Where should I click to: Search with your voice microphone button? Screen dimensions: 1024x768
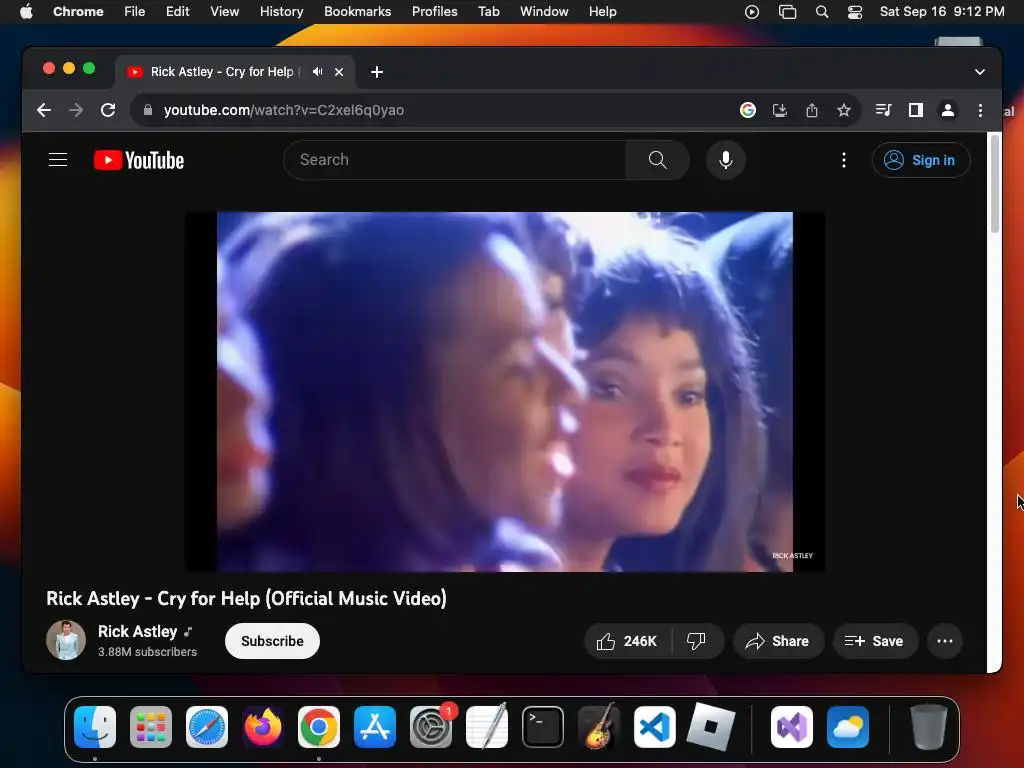pyautogui.click(x=726, y=160)
